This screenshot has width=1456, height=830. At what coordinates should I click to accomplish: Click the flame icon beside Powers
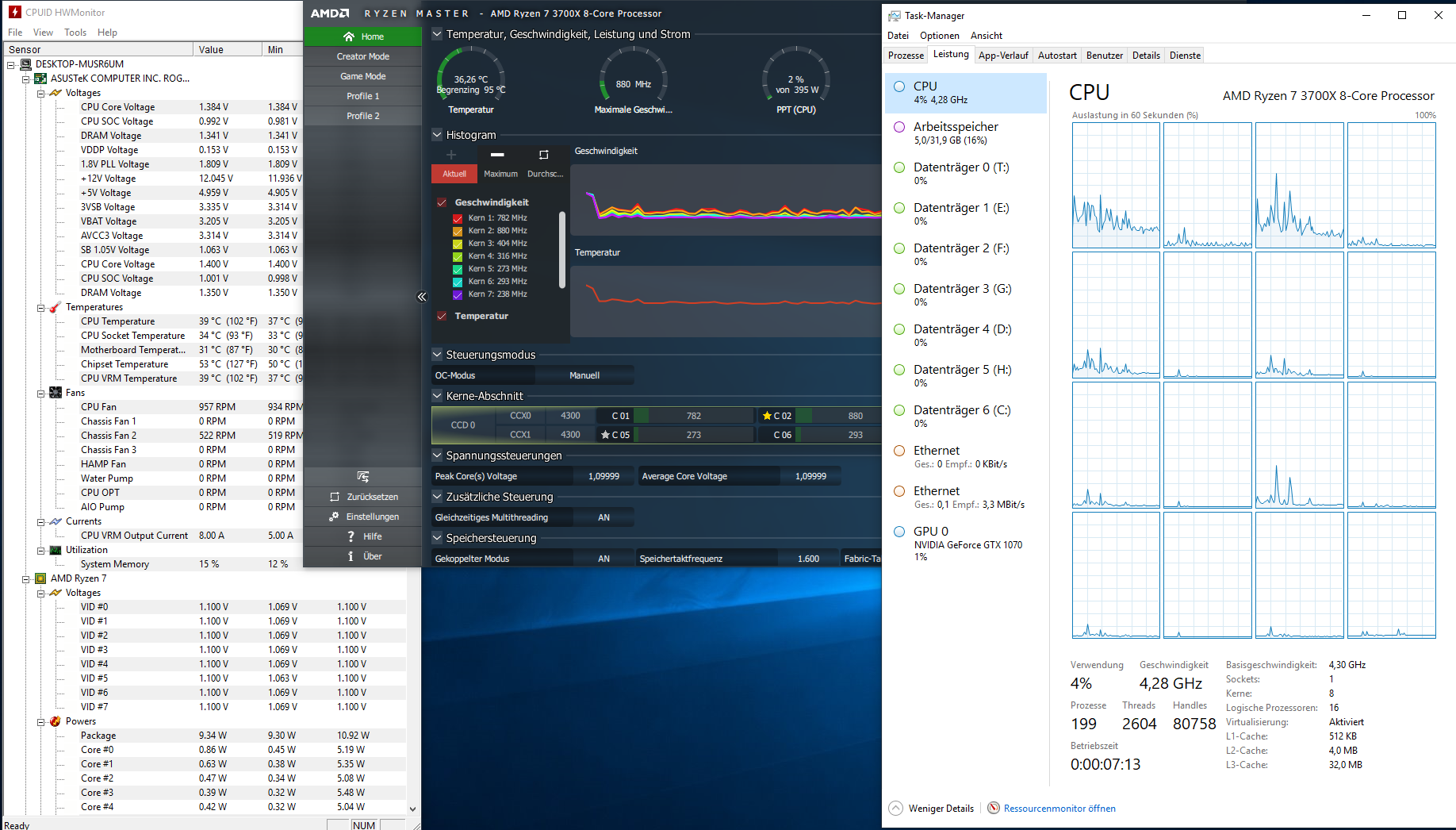(x=56, y=721)
